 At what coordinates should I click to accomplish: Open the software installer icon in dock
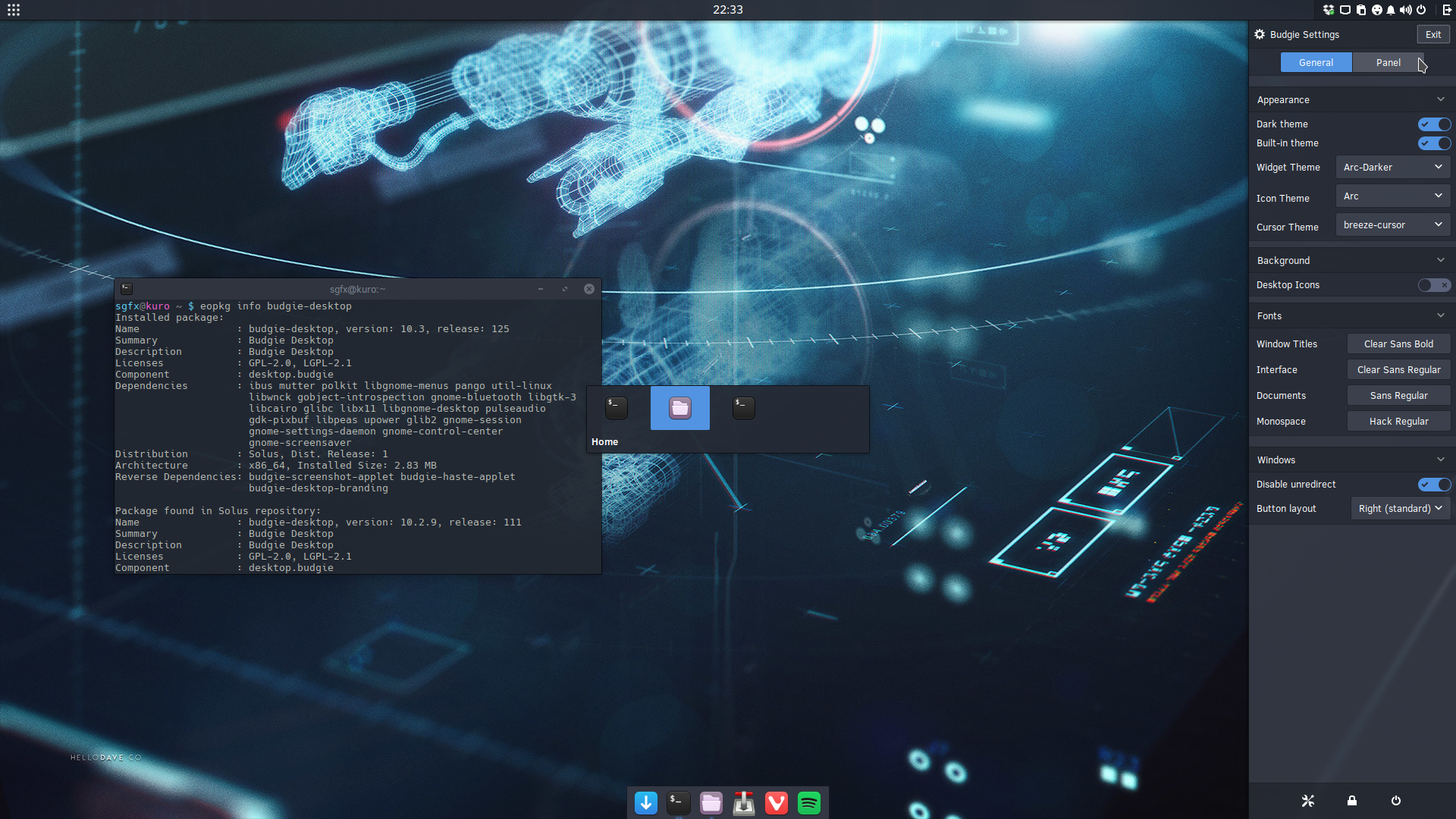tap(744, 802)
